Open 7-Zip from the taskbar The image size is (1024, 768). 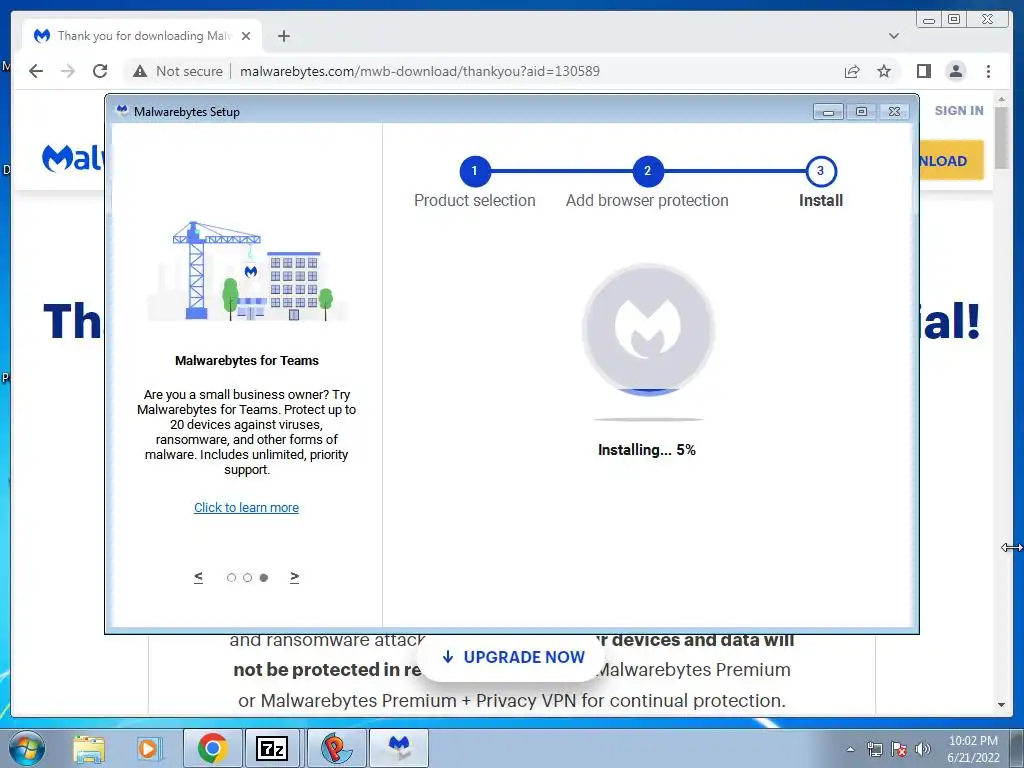(x=272, y=748)
